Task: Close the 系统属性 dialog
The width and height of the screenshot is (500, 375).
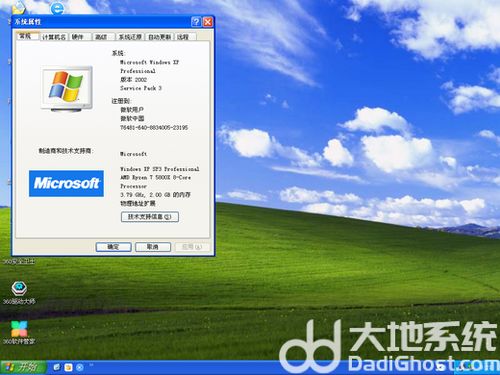Action: pyautogui.click(x=208, y=22)
